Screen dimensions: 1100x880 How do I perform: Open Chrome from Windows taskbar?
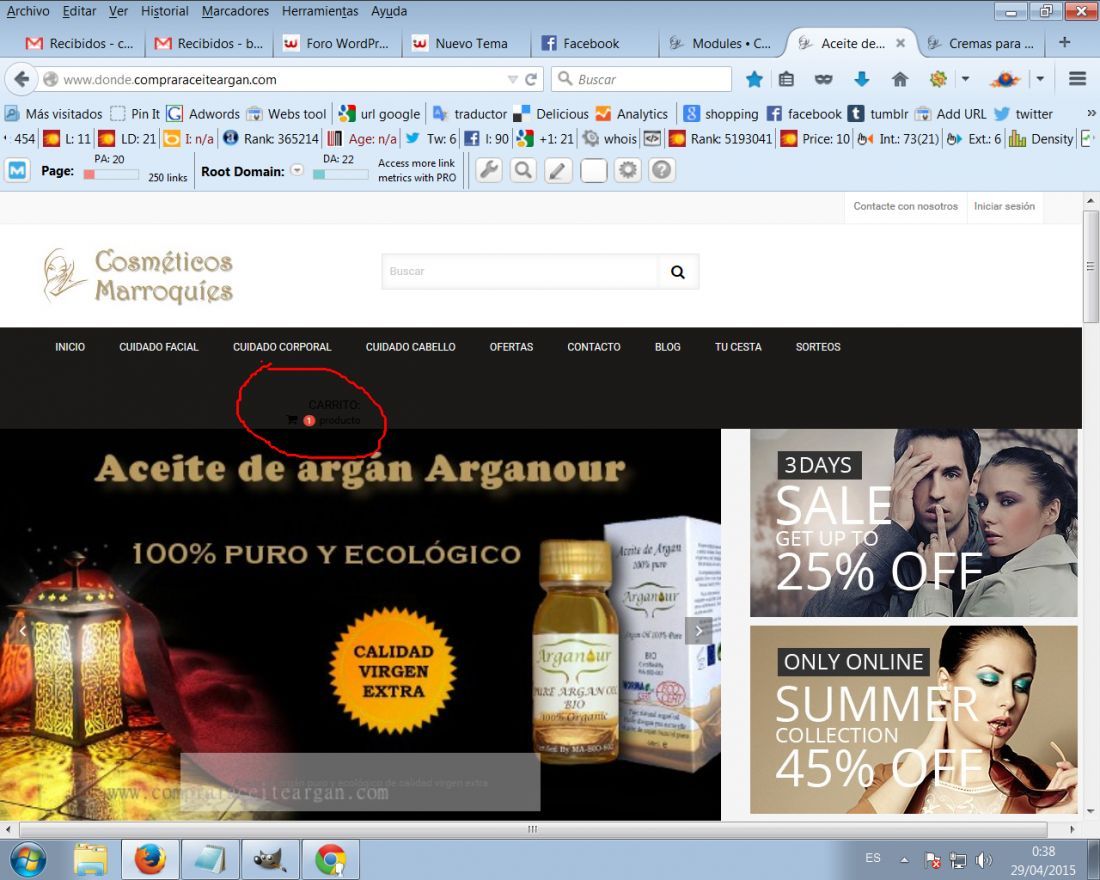click(330, 859)
